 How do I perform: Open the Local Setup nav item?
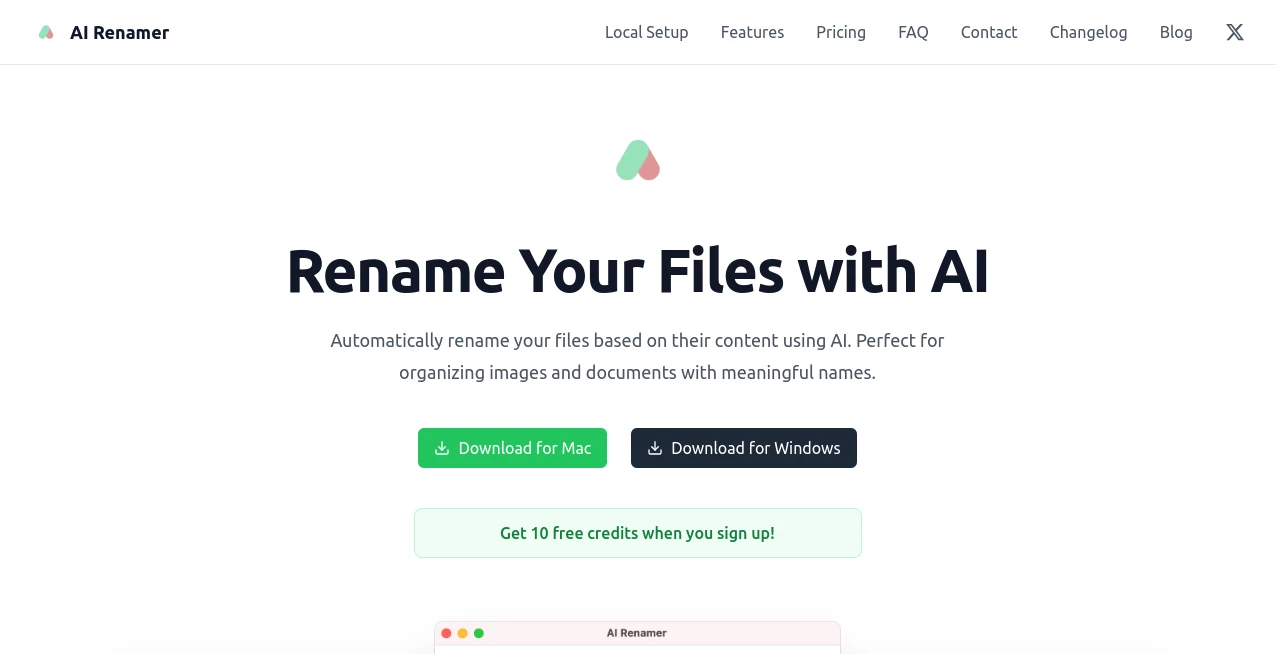(646, 32)
